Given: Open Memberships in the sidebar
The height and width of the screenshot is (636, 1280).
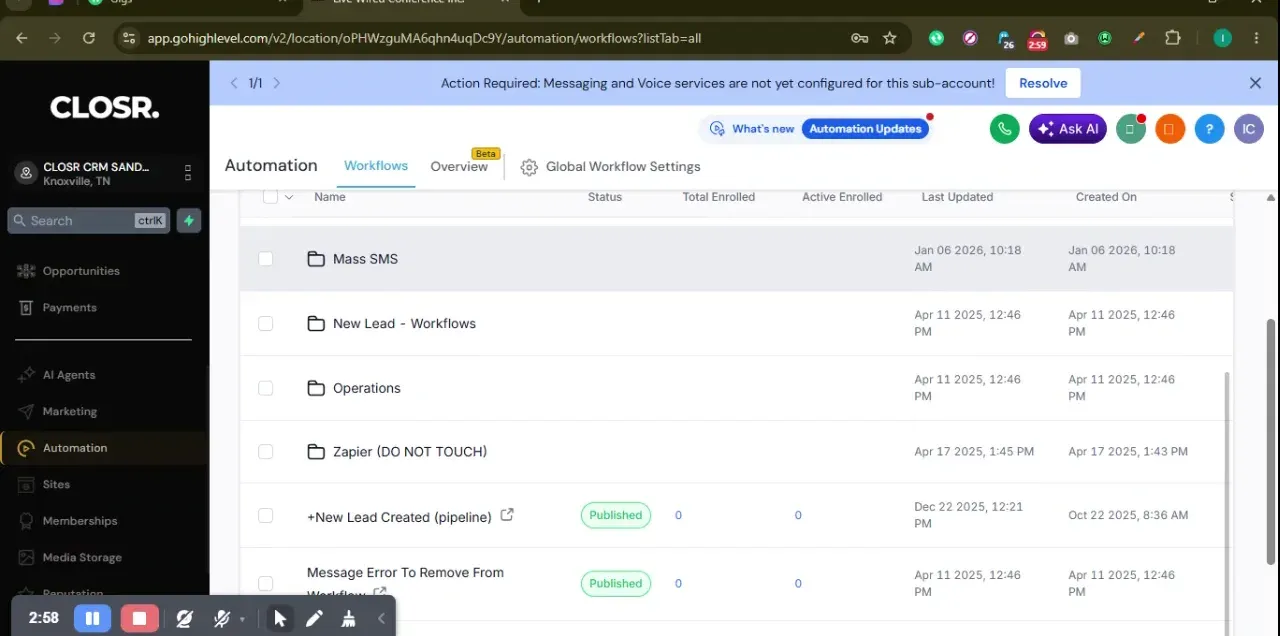Looking at the screenshot, I should click(x=80, y=521).
